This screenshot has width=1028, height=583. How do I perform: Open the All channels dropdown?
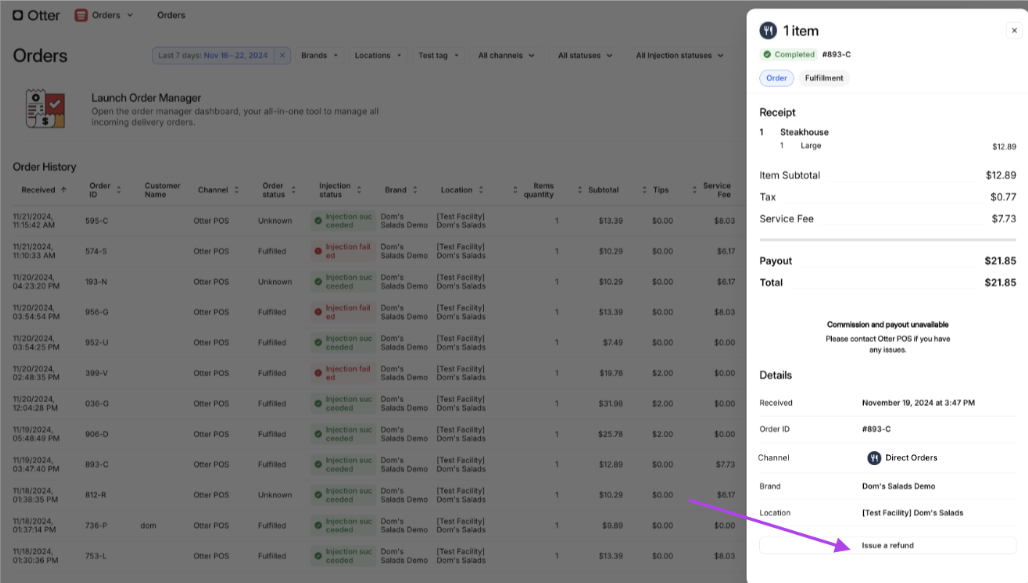[x=505, y=56]
